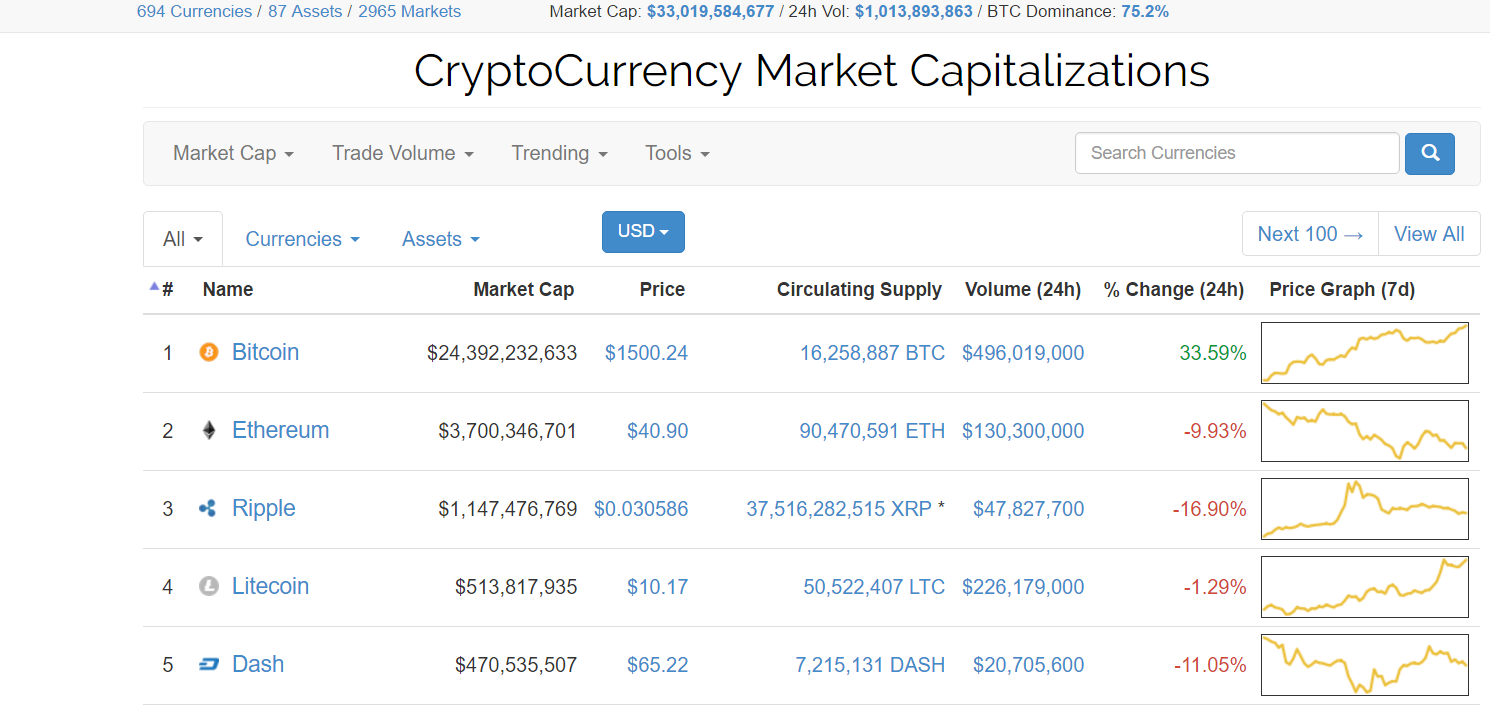Image resolution: width=1490 pixels, height=711 pixels.
Task: Open the Trade Volume menu
Action: [x=402, y=153]
